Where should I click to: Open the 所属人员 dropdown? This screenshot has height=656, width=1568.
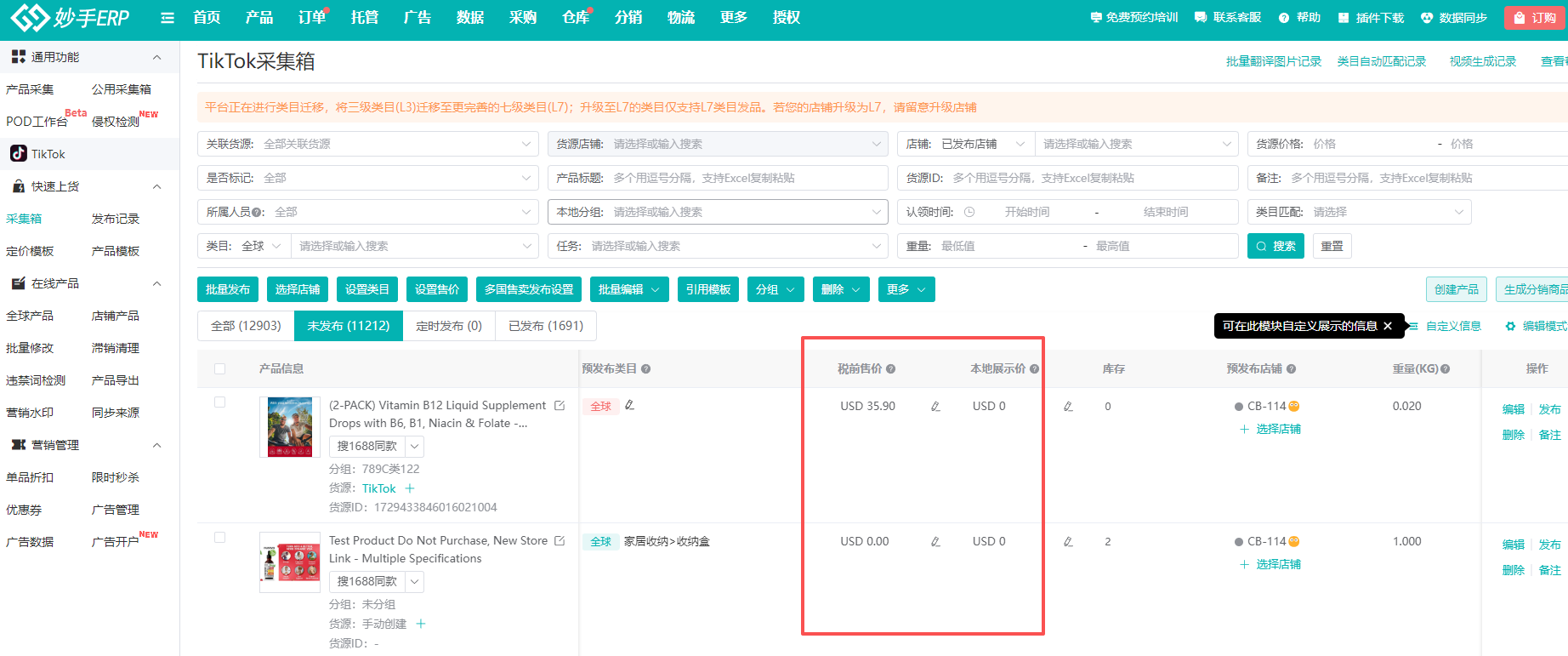click(x=368, y=212)
